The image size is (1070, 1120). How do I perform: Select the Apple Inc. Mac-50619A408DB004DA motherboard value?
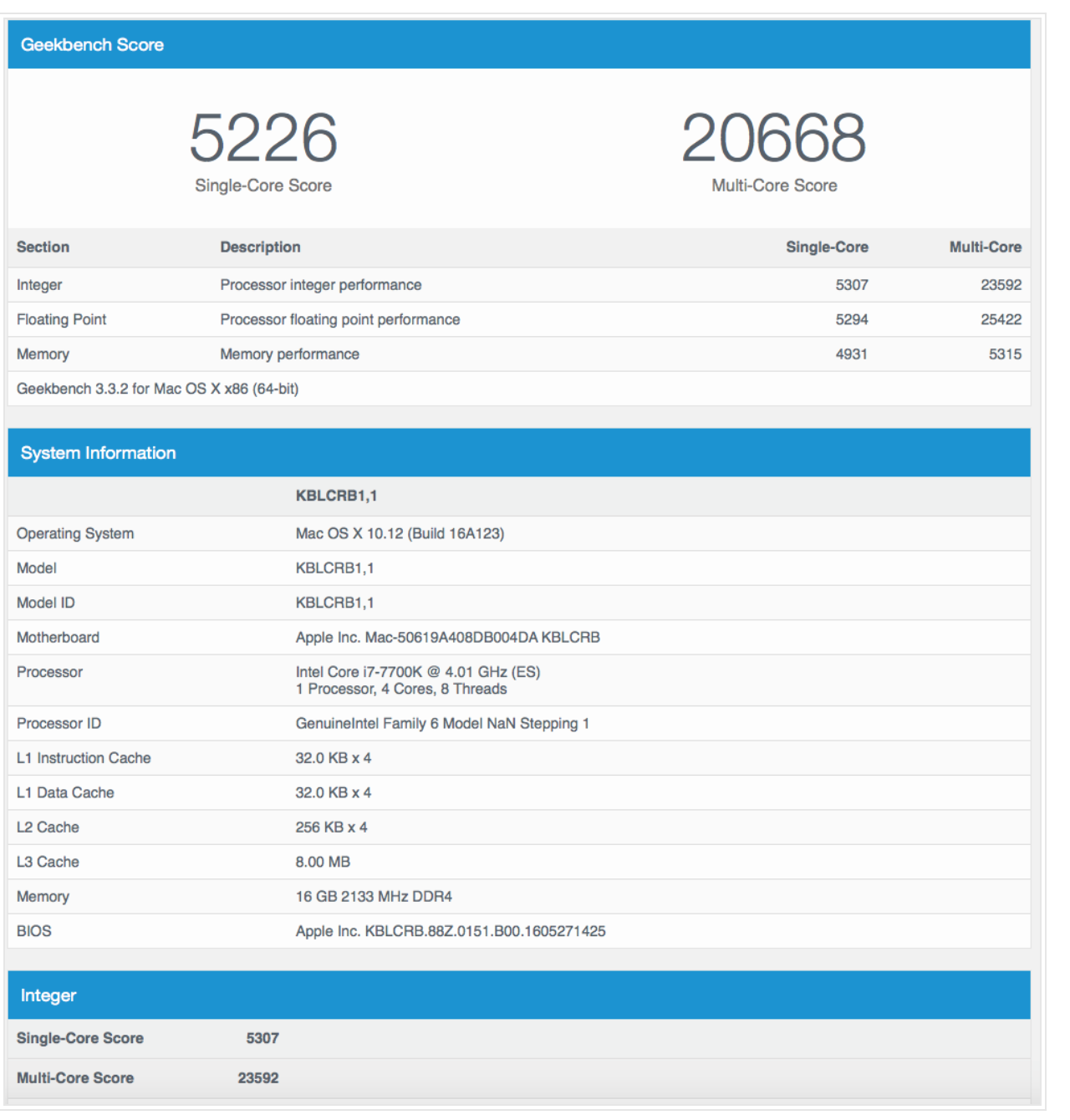click(x=447, y=638)
